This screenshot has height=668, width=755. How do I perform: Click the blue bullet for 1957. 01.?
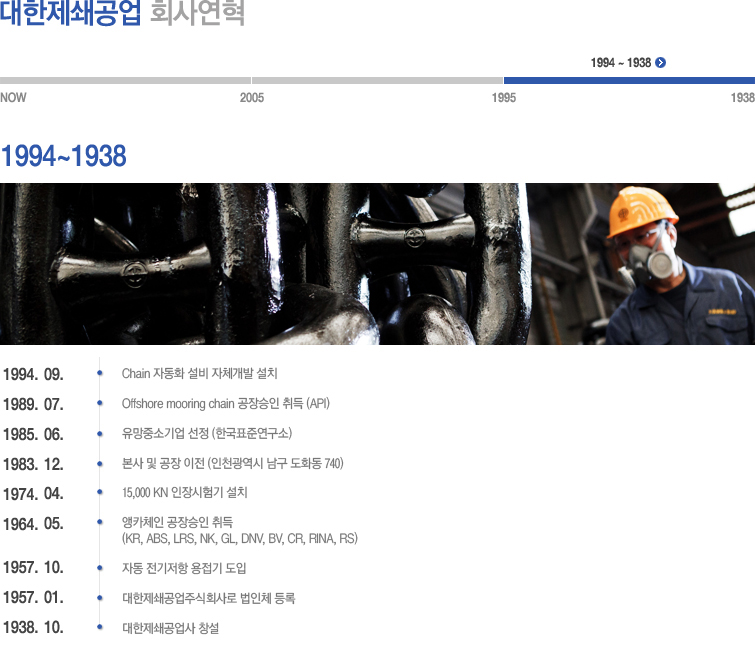pos(100,598)
